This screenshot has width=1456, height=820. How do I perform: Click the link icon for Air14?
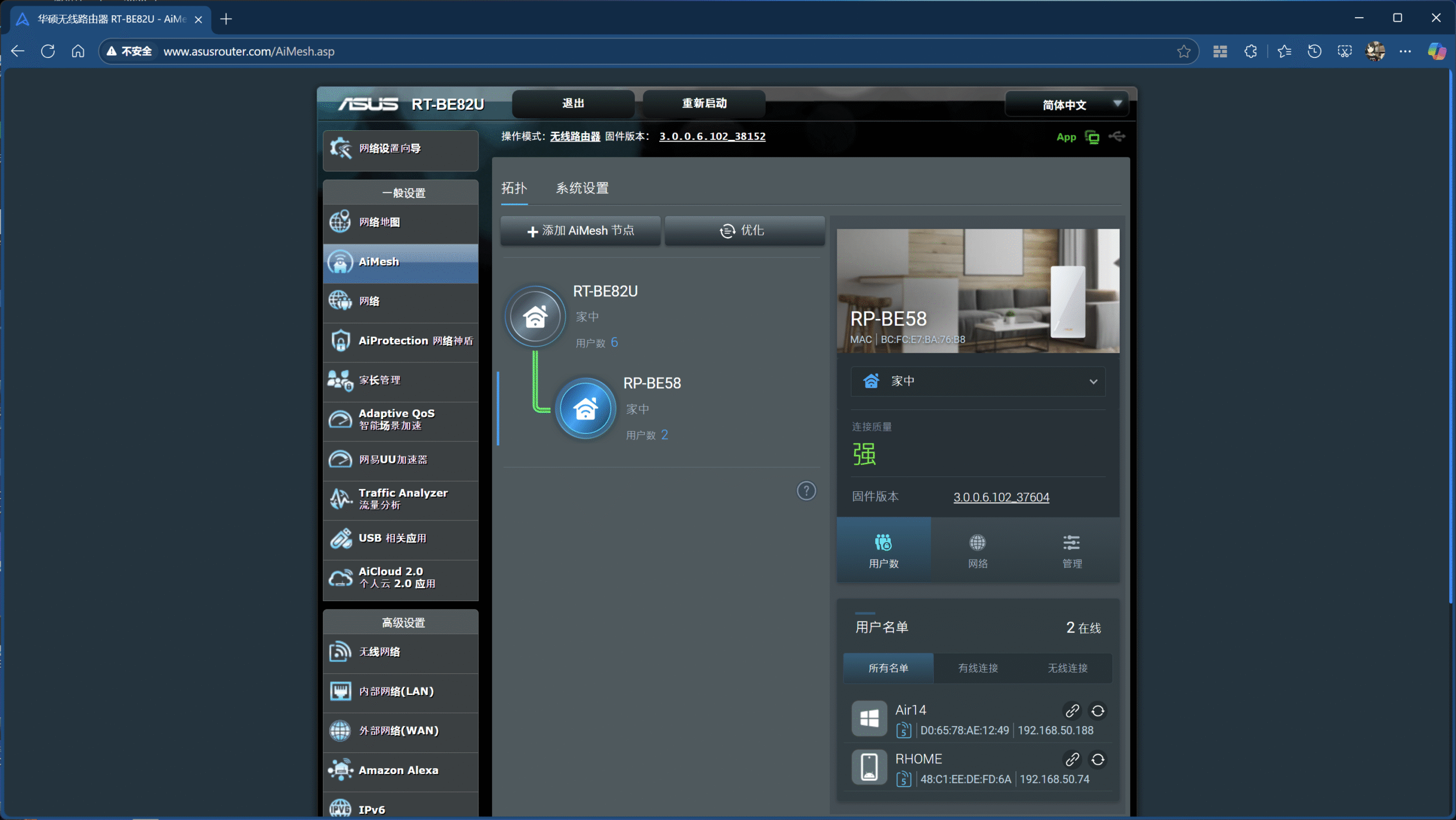coord(1072,711)
